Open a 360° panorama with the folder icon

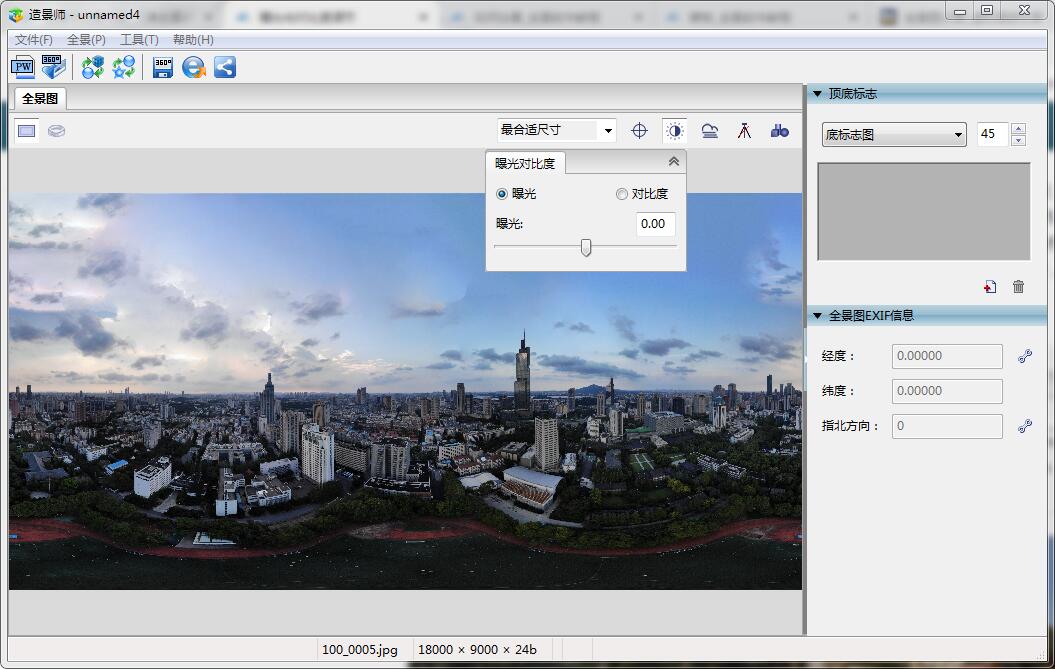pyautogui.click(x=54, y=67)
